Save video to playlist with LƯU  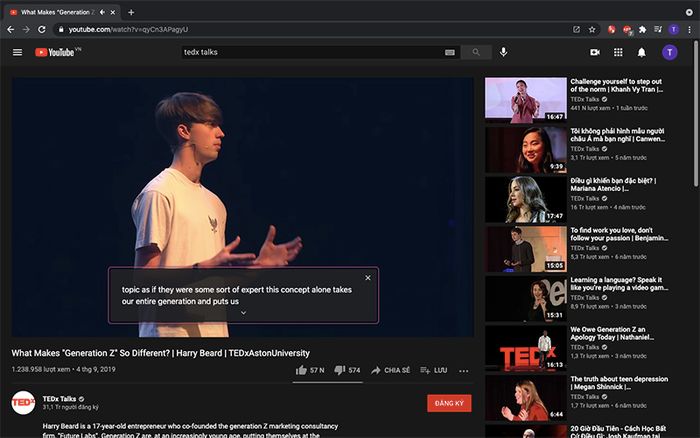433,370
